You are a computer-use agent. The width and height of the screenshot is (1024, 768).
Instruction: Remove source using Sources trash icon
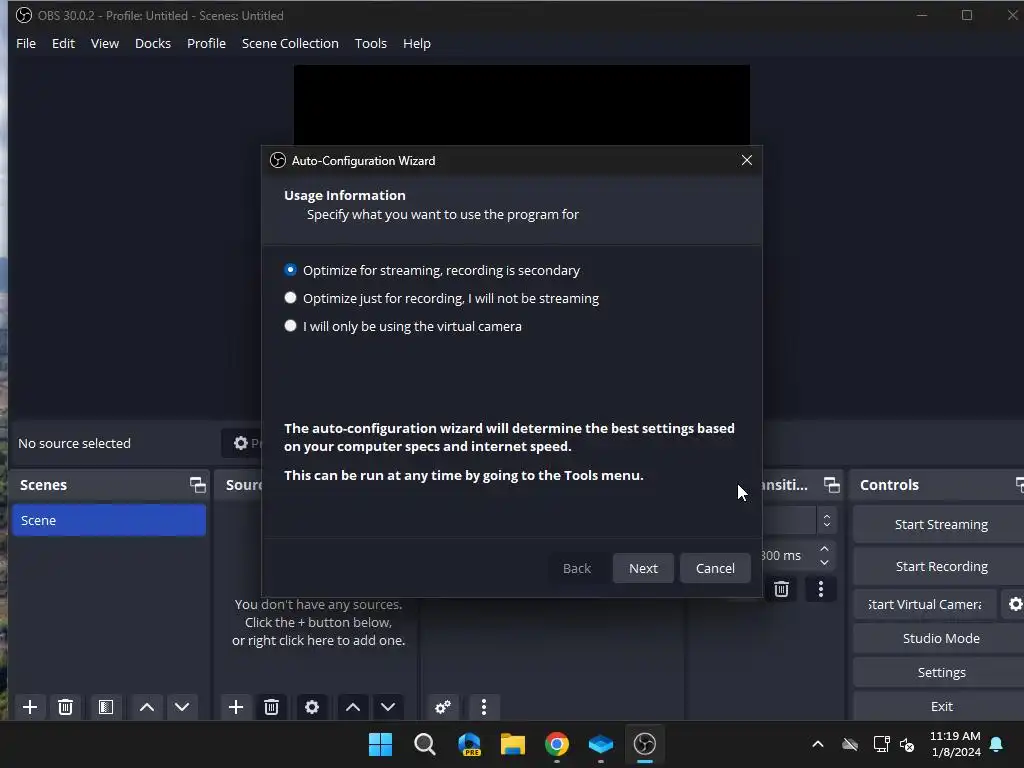pos(272,707)
